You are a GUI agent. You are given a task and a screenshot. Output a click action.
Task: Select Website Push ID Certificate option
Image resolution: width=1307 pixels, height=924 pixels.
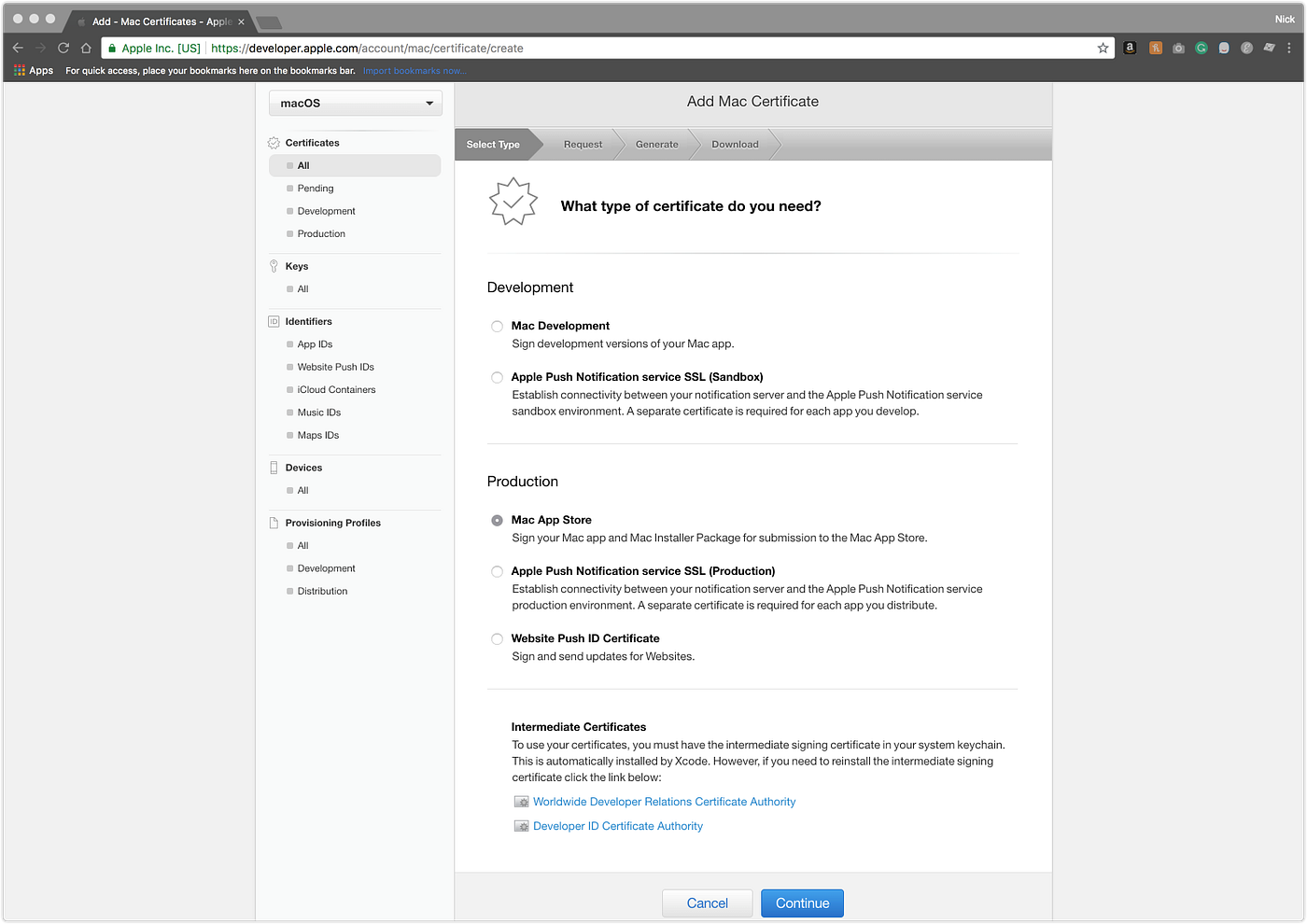click(497, 638)
